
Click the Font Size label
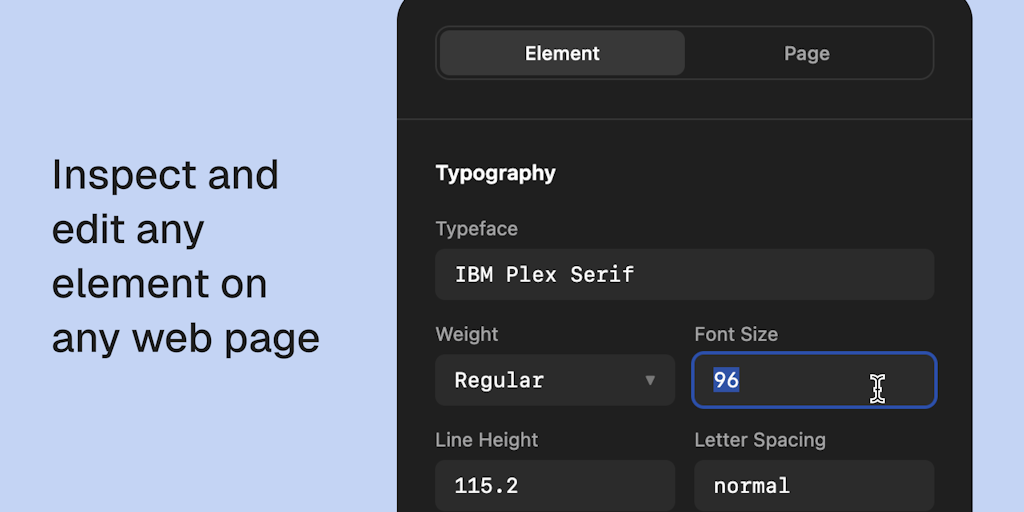(x=736, y=334)
